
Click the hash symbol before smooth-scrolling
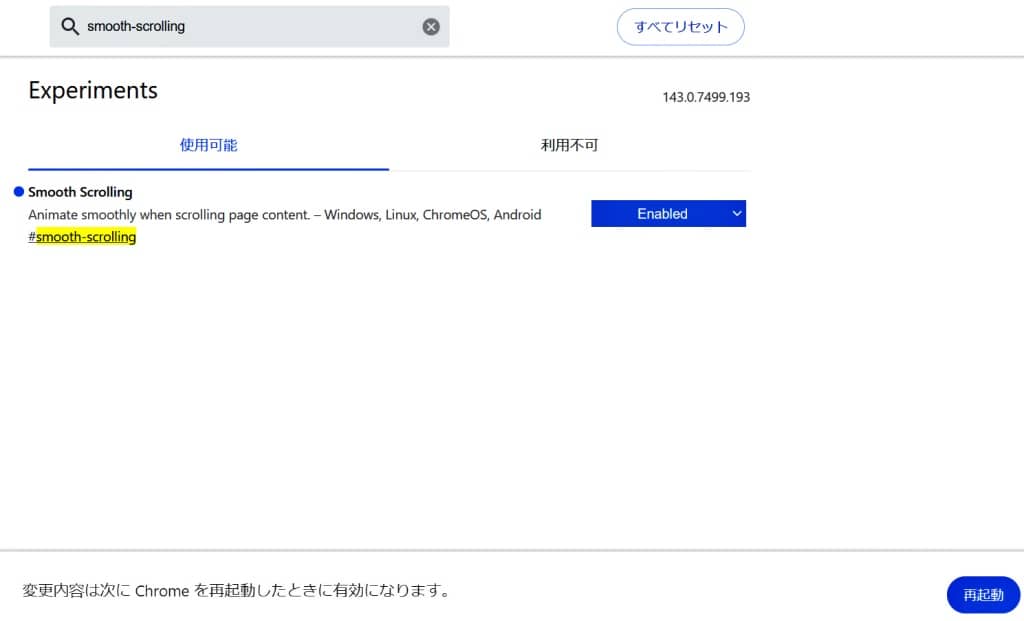pos(32,237)
